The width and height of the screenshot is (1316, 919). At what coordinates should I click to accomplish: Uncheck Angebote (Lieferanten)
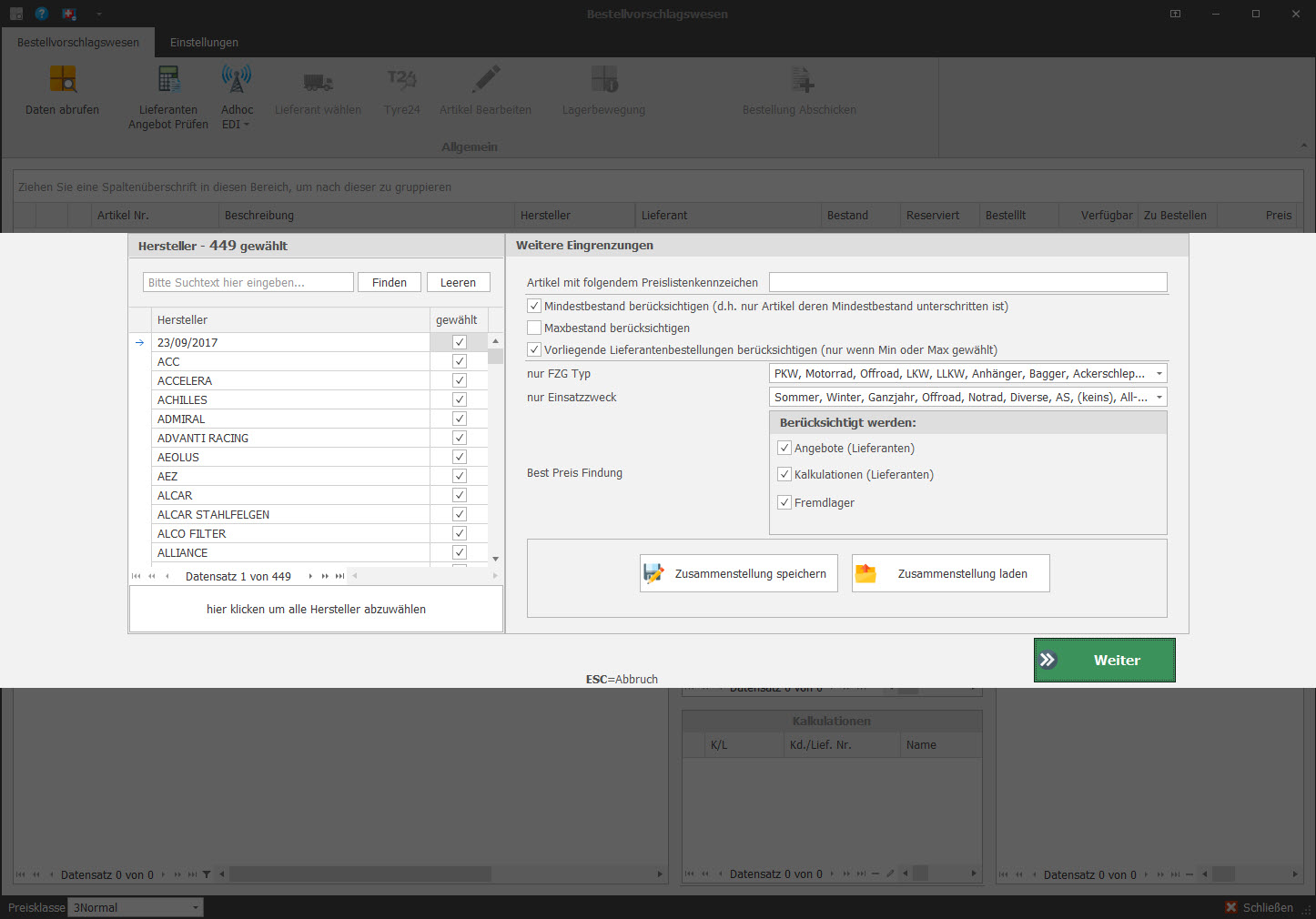click(785, 448)
